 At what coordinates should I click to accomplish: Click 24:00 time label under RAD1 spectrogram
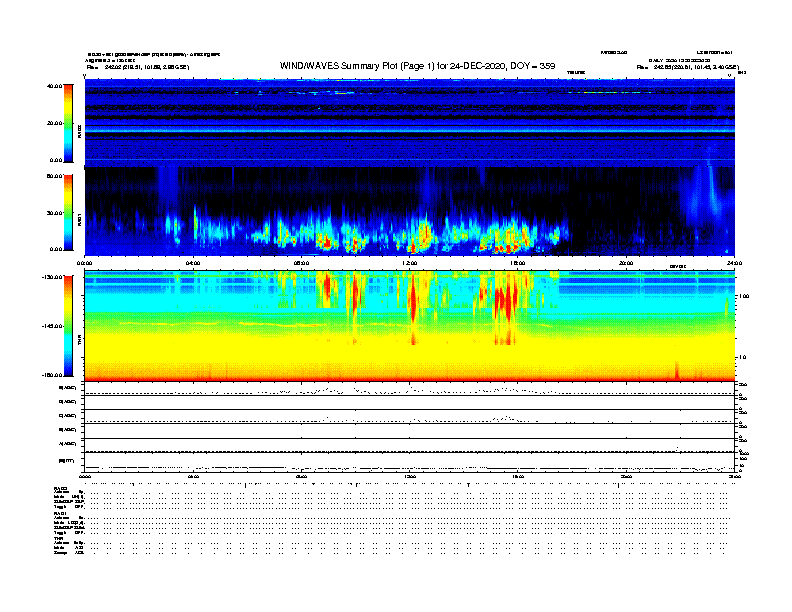click(x=734, y=263)
